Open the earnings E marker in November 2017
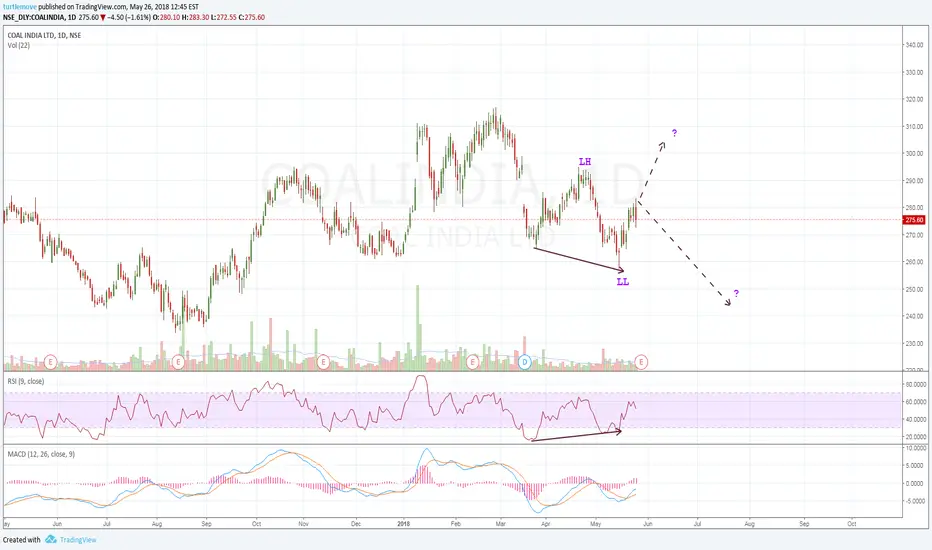Screen dimensions: 932x550 pyautogui.click(x=323, y=361)
